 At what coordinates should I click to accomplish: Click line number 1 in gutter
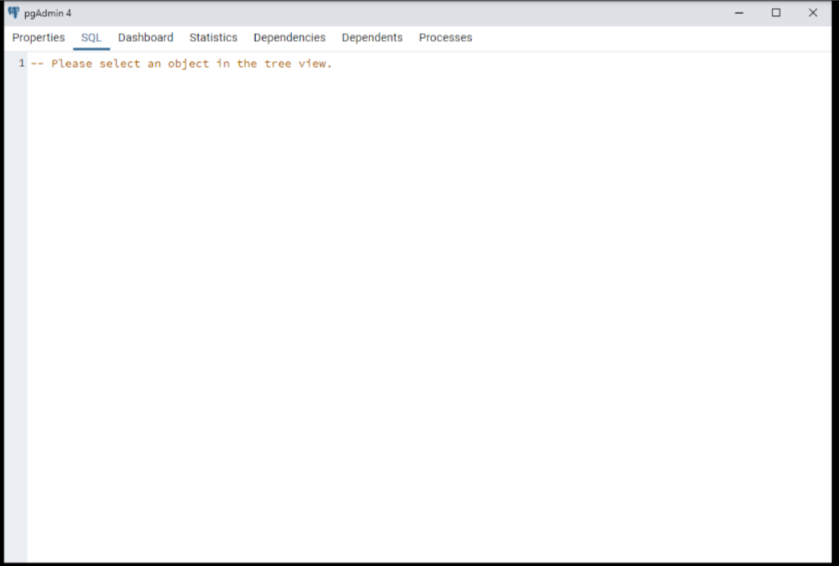pos(21,64)
